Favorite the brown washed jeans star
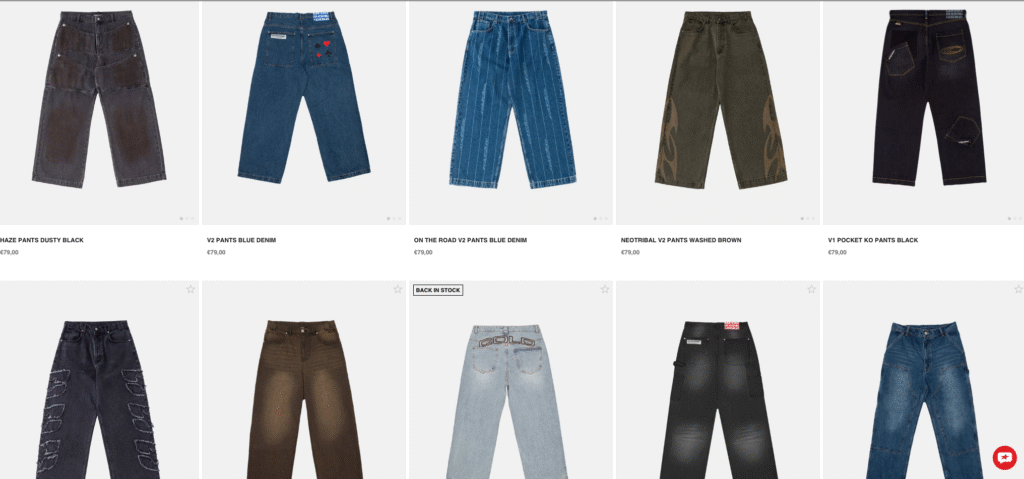 pyautogui.click(x=398, y=289)
